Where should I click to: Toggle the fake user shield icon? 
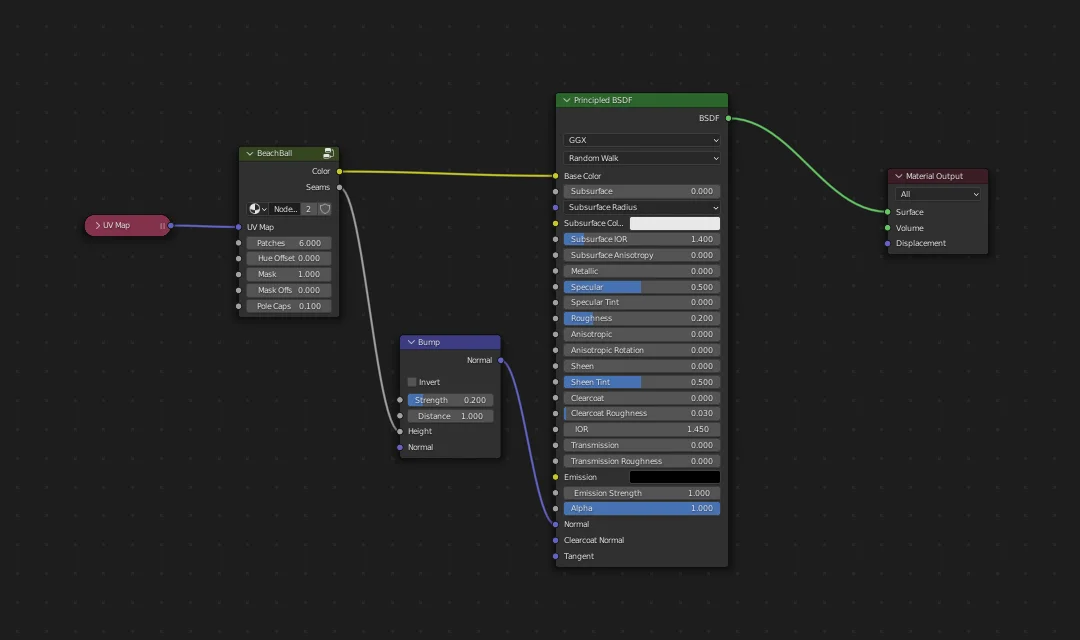pos(325,209)
